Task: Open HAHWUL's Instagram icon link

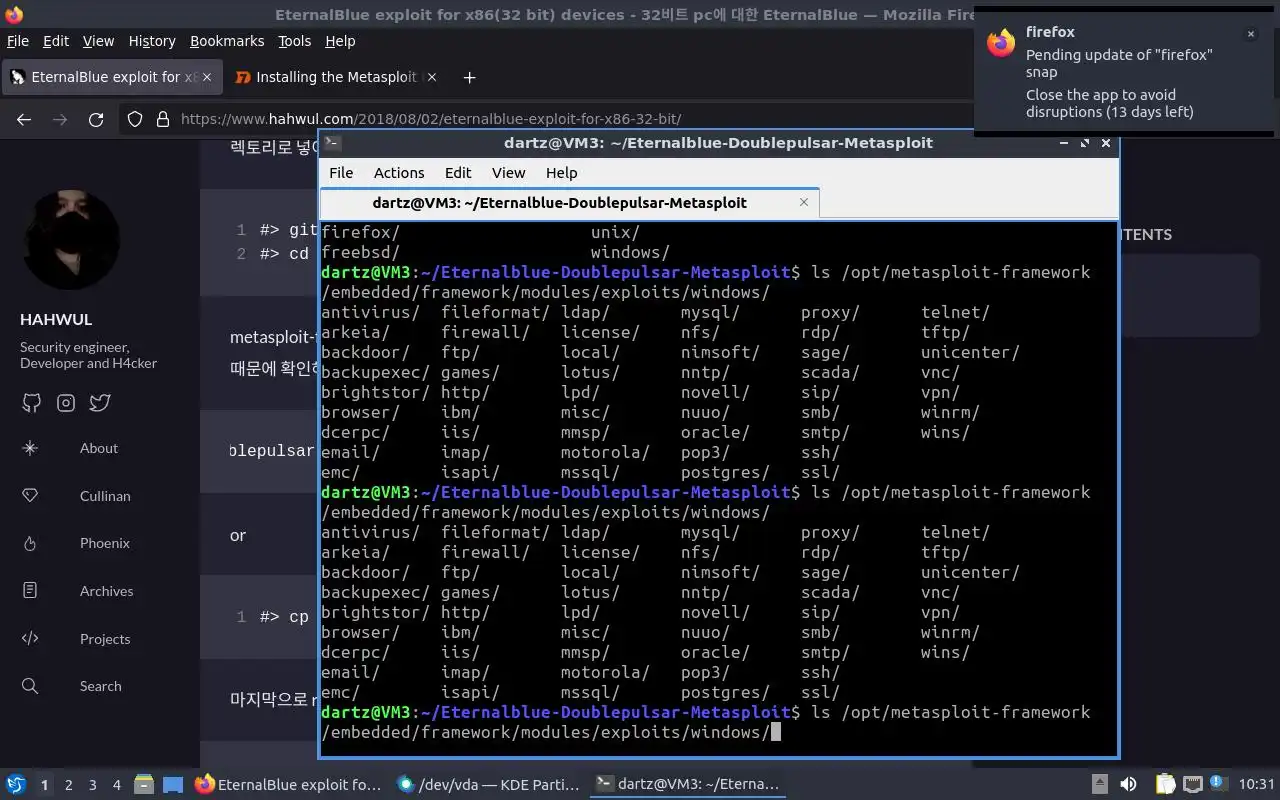Action: tap(66, 403)
